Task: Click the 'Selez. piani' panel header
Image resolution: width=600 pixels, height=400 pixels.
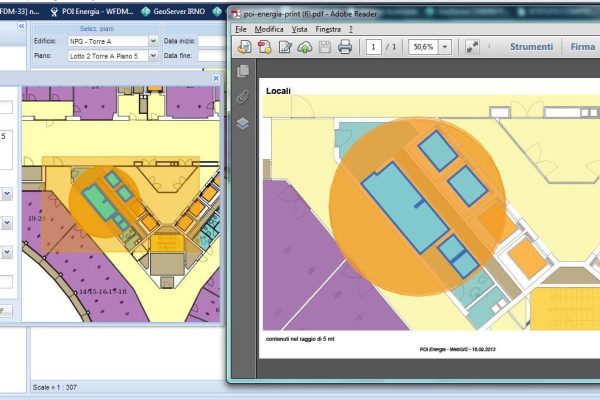Action: (96, 29)
